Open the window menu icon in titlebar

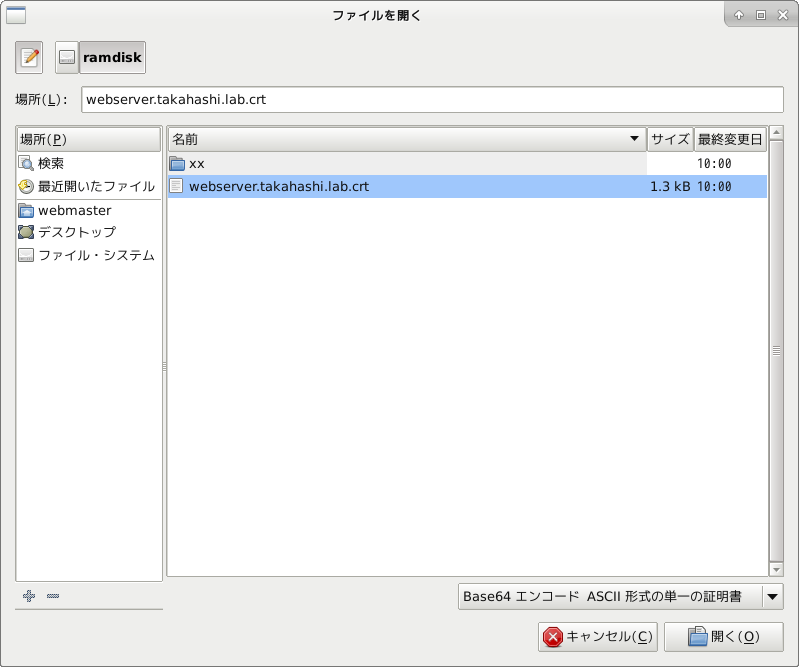click(x=16, y=15)
